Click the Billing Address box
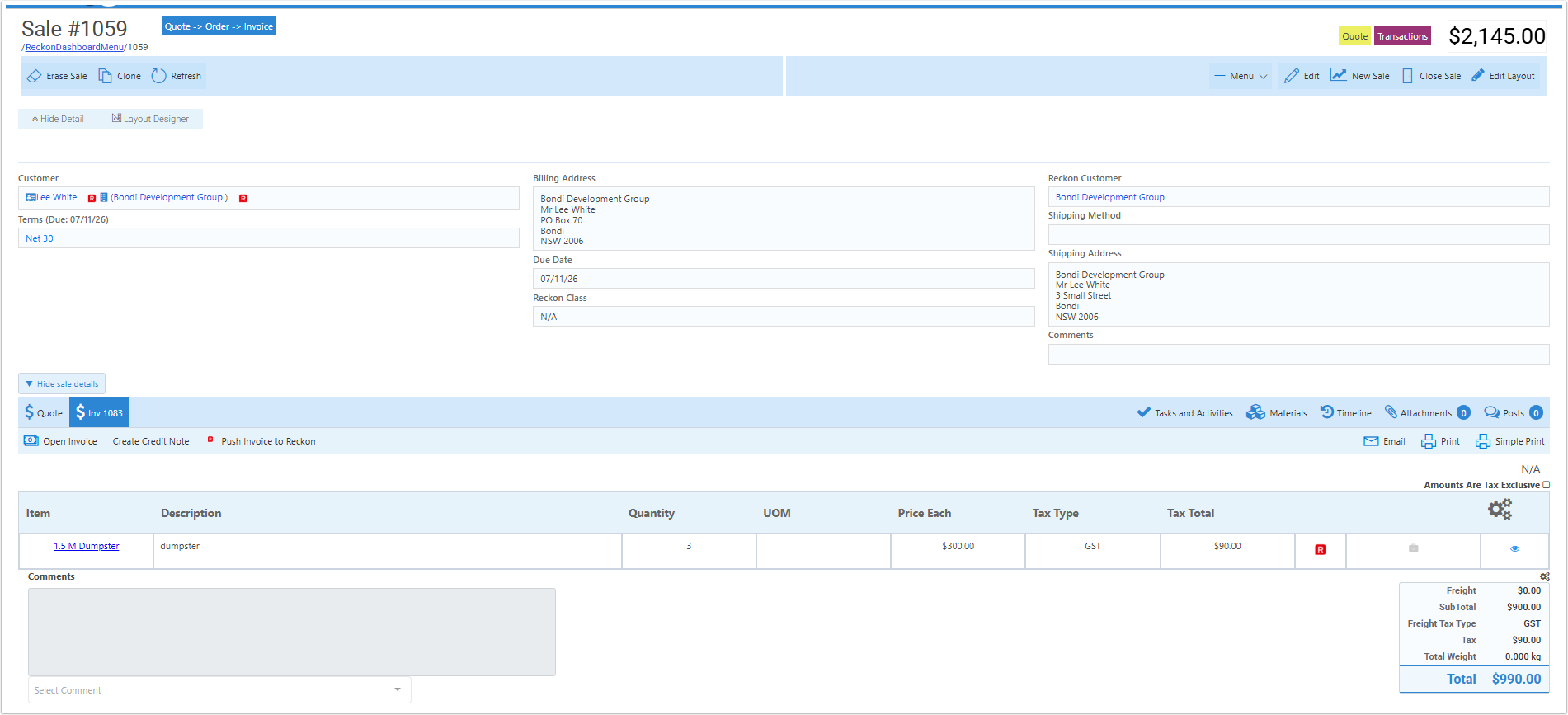 (784, 219)
